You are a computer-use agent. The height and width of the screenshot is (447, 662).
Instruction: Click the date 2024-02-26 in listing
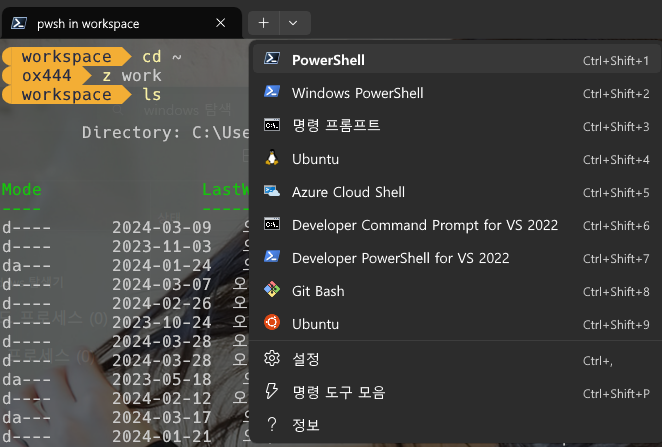[162, 303]
